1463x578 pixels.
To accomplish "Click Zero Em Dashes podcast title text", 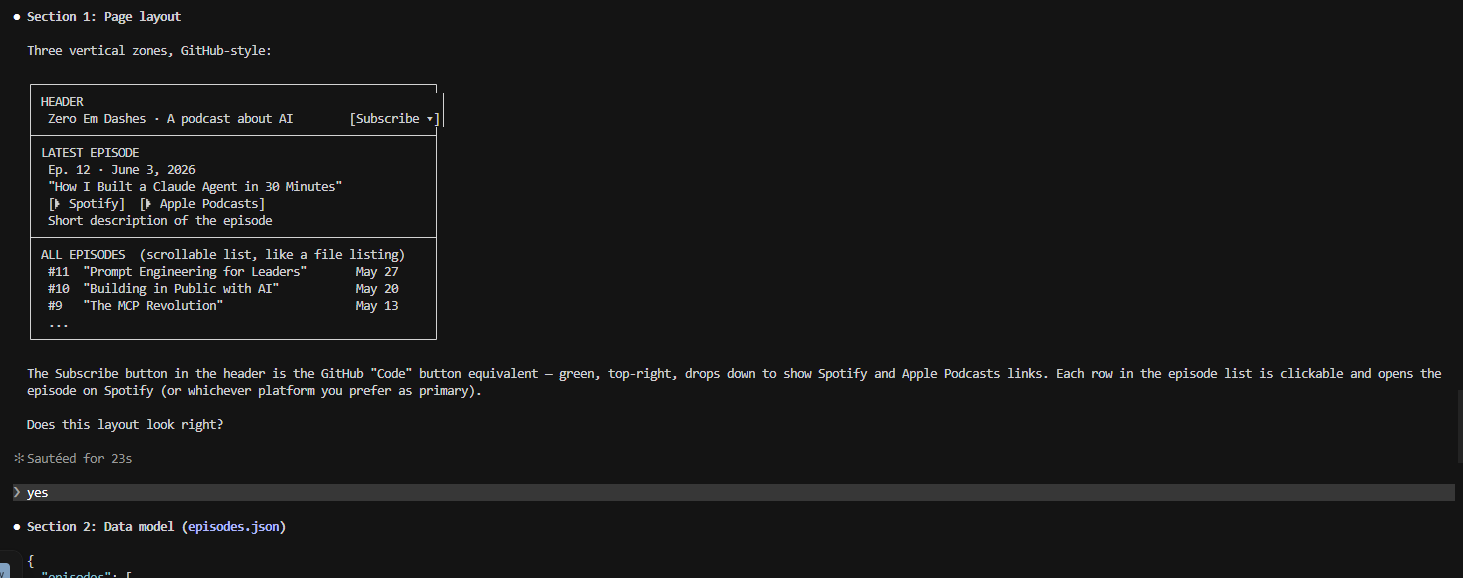I will [171, 118].
